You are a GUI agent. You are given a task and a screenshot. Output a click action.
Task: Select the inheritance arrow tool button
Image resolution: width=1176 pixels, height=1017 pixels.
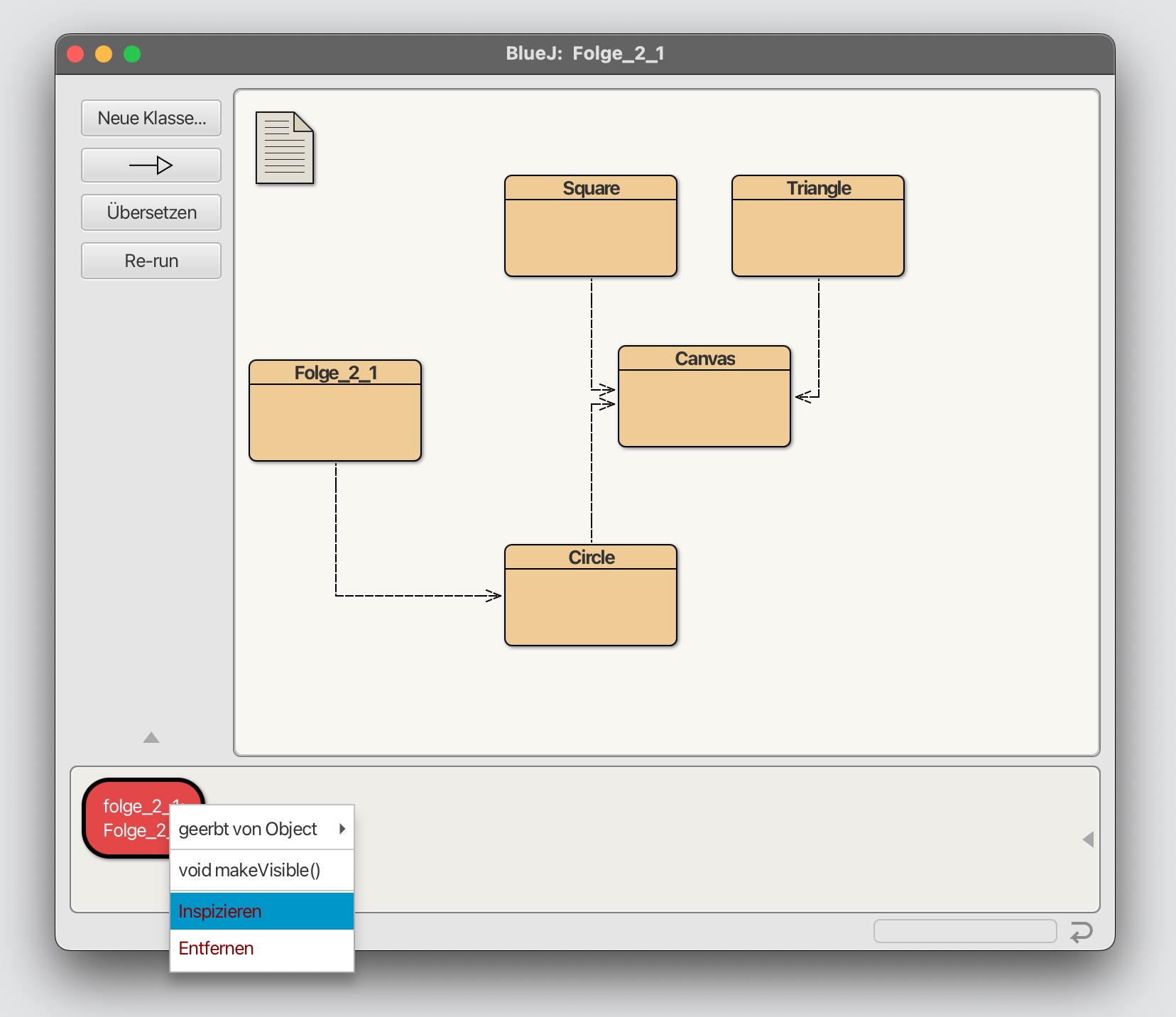click(151, 165)
